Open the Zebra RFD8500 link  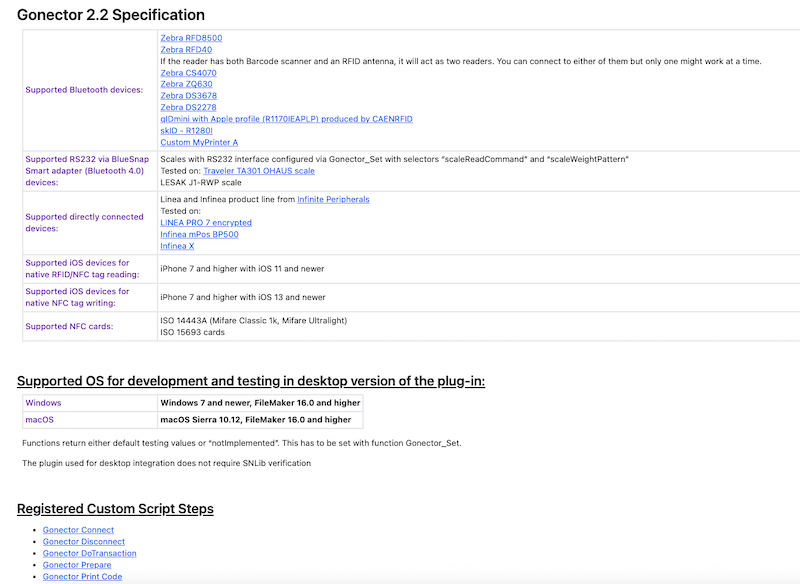(191, 38)
